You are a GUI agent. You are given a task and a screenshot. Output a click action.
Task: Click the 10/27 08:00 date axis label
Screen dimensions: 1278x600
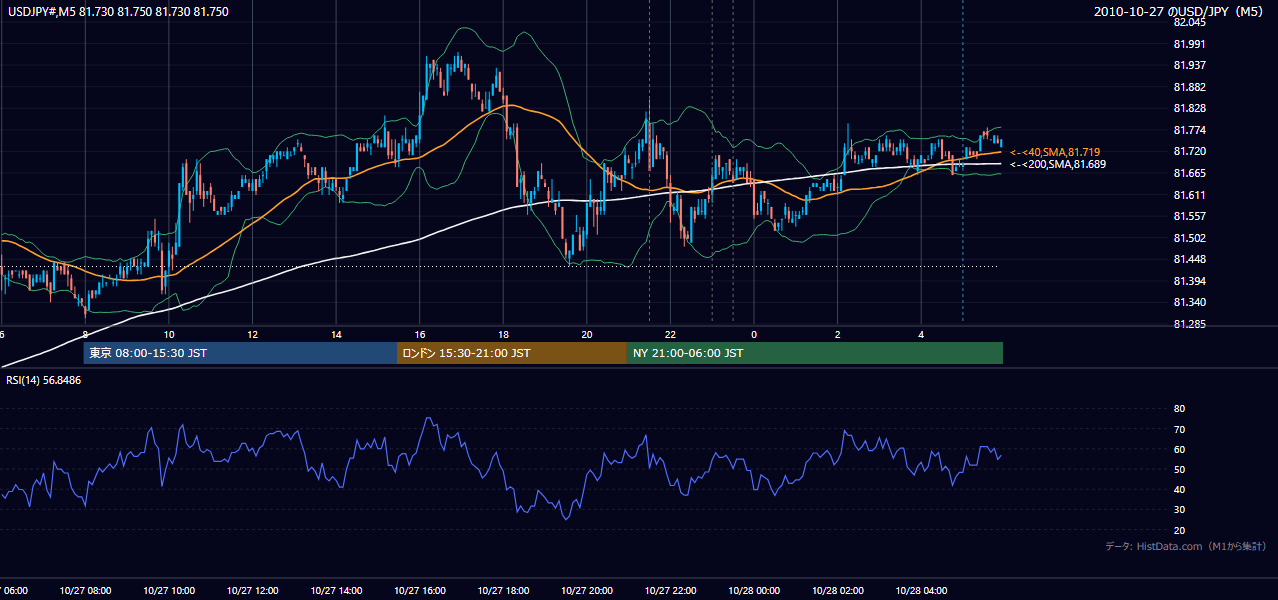tap(85, 591)
